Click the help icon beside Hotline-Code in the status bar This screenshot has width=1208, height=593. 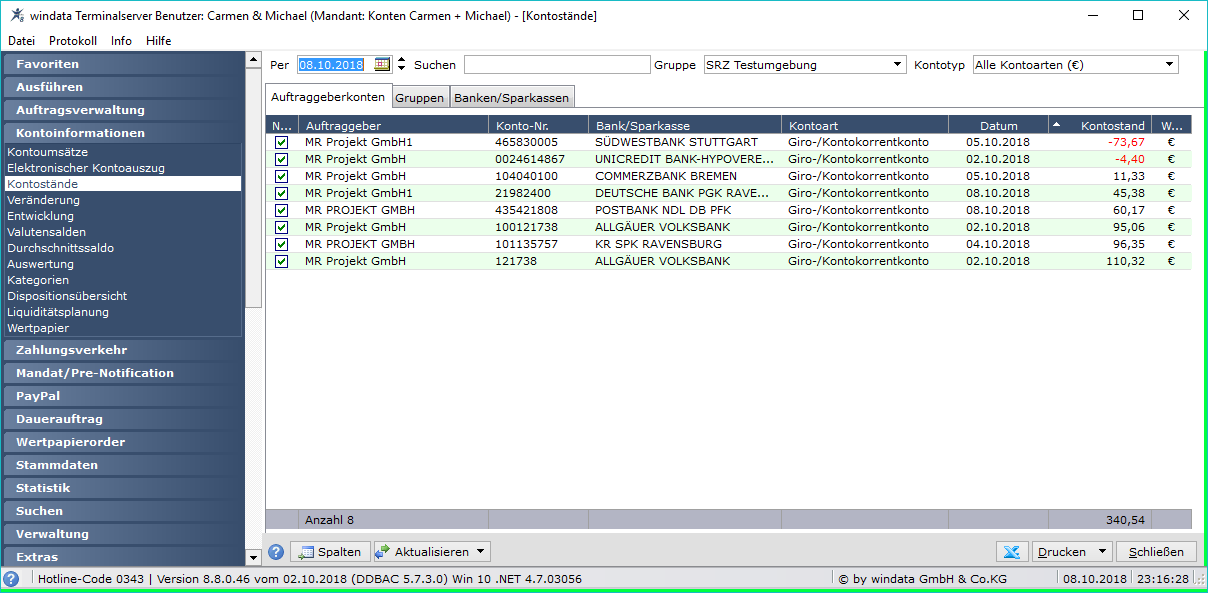[x=11, y=579]
